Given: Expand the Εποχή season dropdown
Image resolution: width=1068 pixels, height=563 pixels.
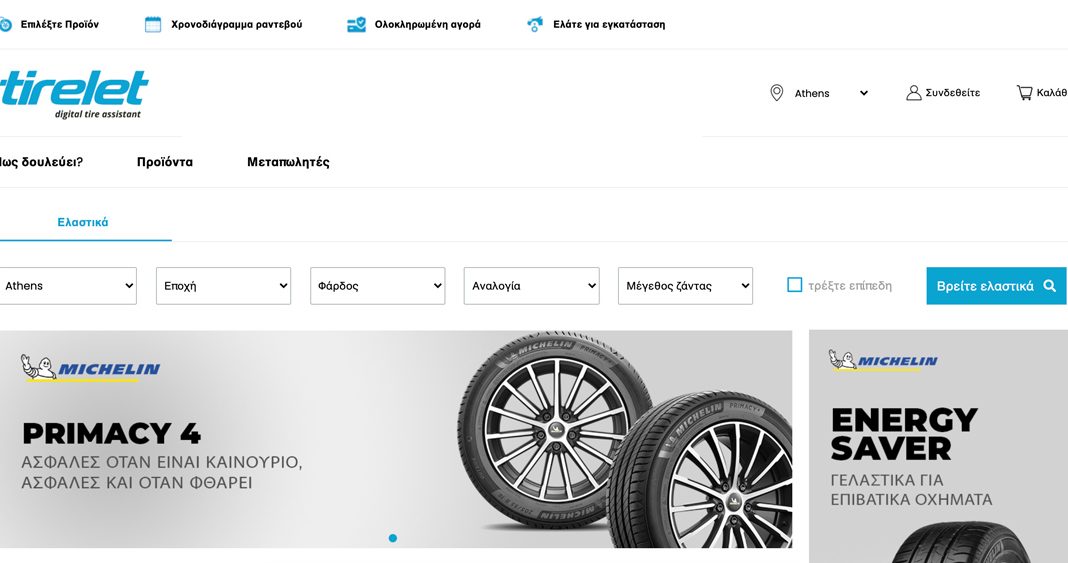Looking at the screenshot, I should coord(223,286).
